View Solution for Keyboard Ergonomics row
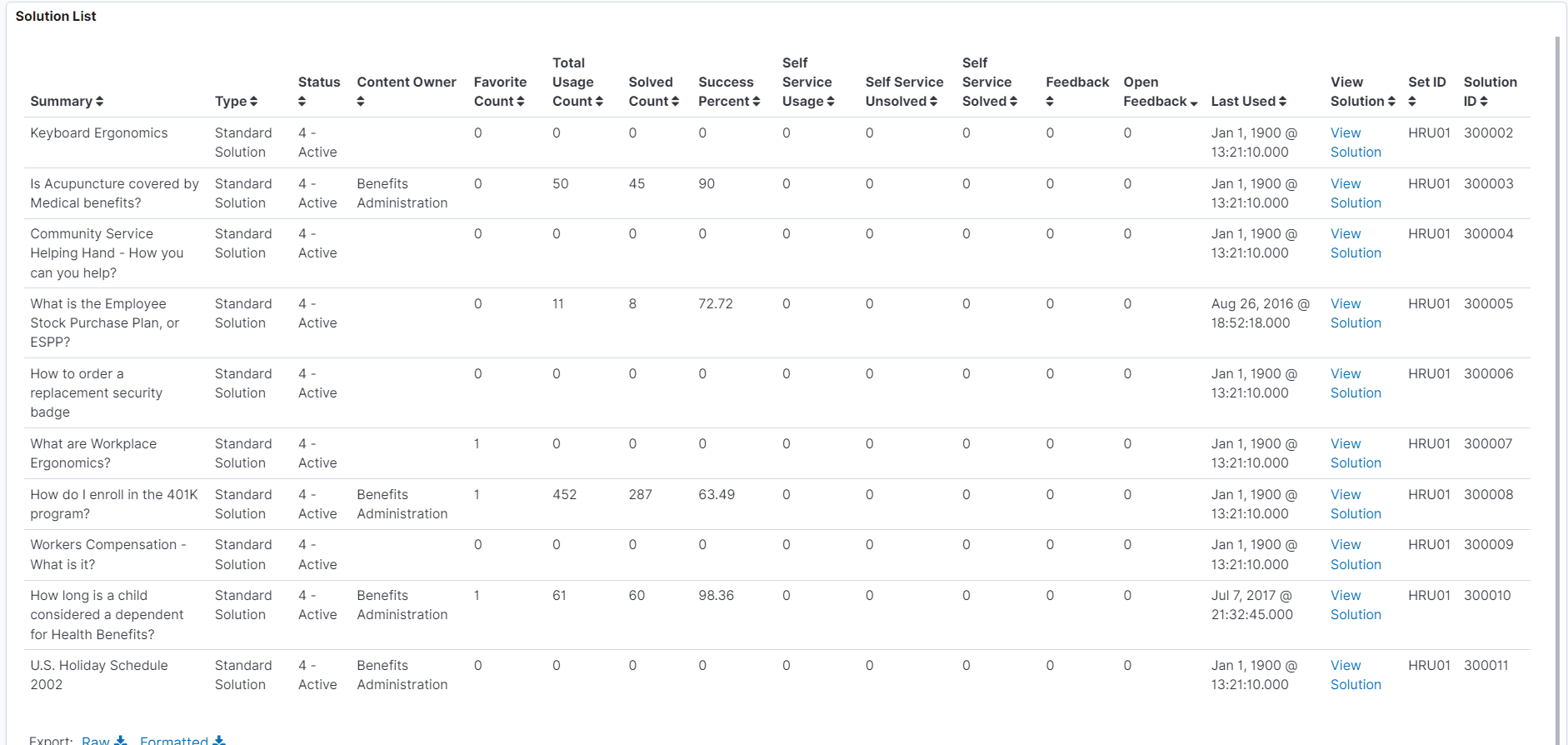This screenshot has width=1568, height=745. (1355, 142)
